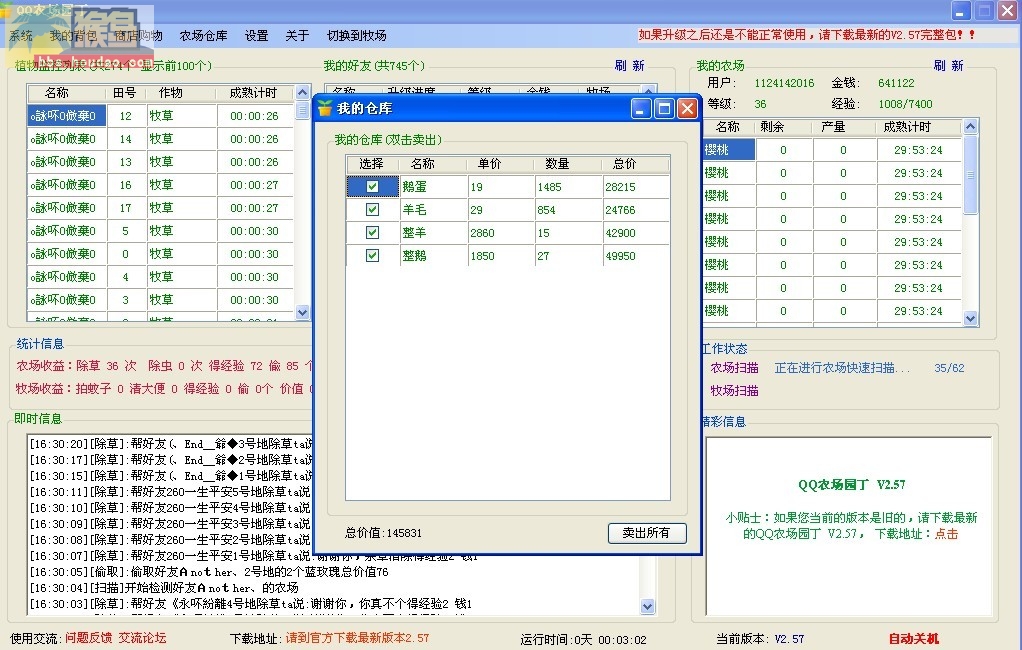The width and height of the screenshot is (1022, 650).
Task: Uncheck the 鹅蛋 checkbox in warehouse
Action: 372,186
